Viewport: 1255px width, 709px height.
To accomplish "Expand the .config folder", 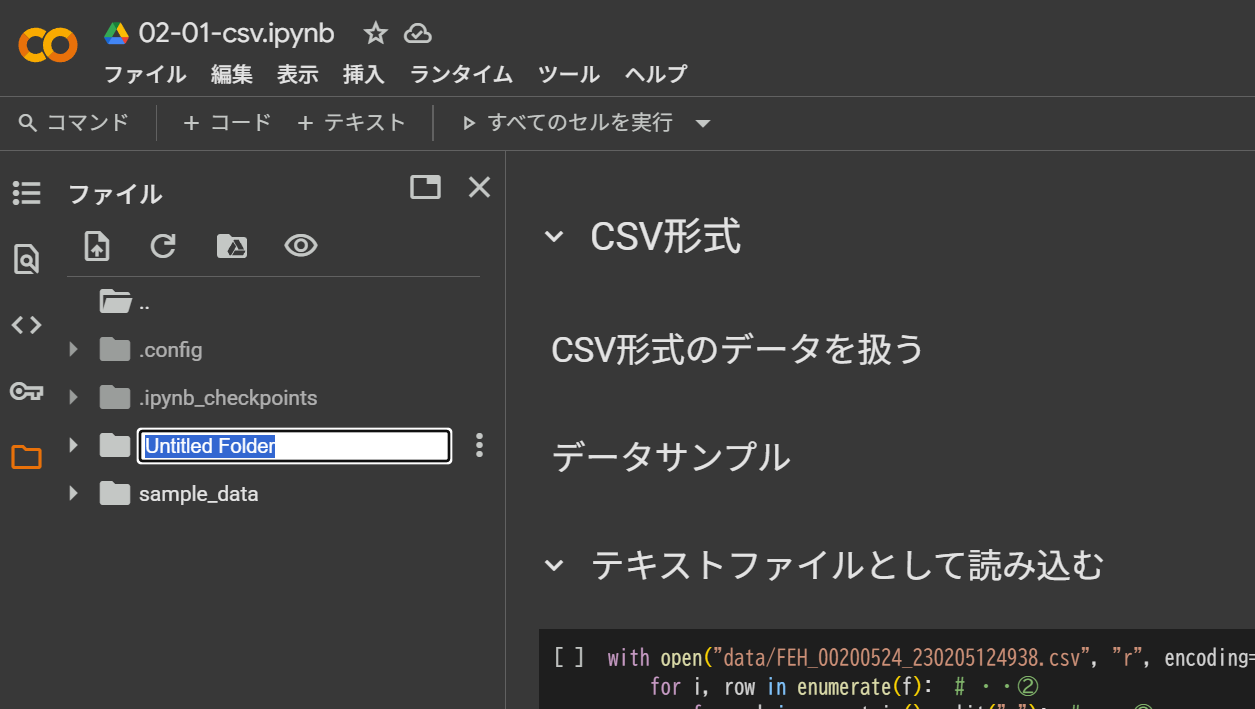I will tap(73, 350).
